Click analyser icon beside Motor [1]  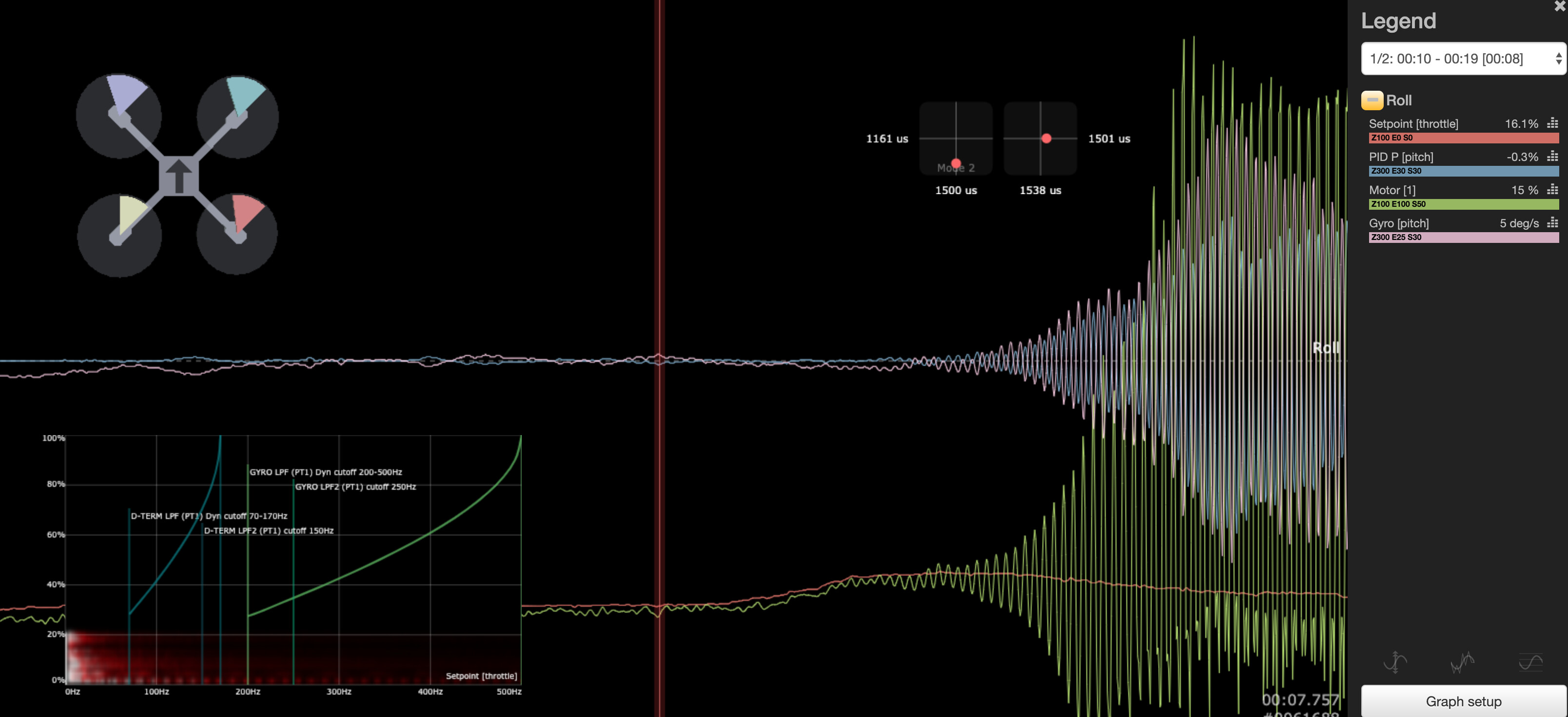[x=1552, y=189]
